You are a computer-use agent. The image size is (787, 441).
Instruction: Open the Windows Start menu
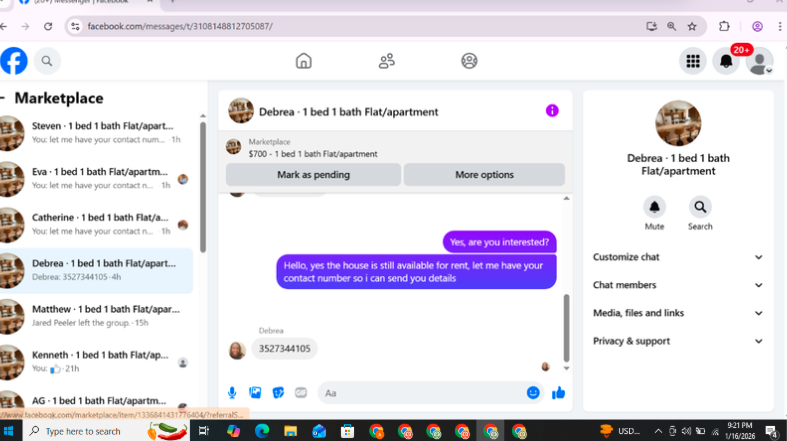tap(9, 431)
